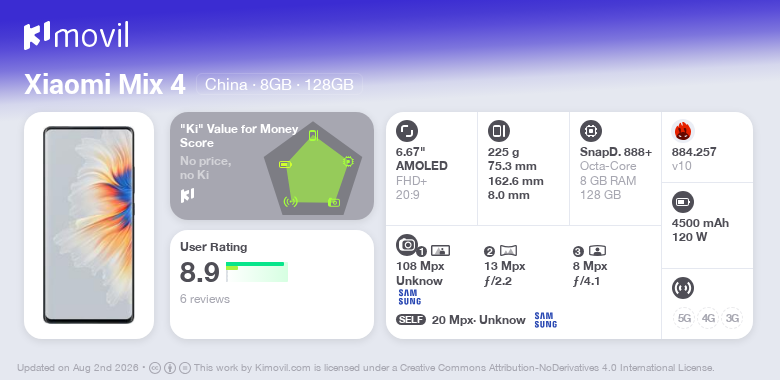Image resolution: width=780 pixels, height=380 pixels.
Task: Select the 5G network badge
Action: tap(684, 318)
